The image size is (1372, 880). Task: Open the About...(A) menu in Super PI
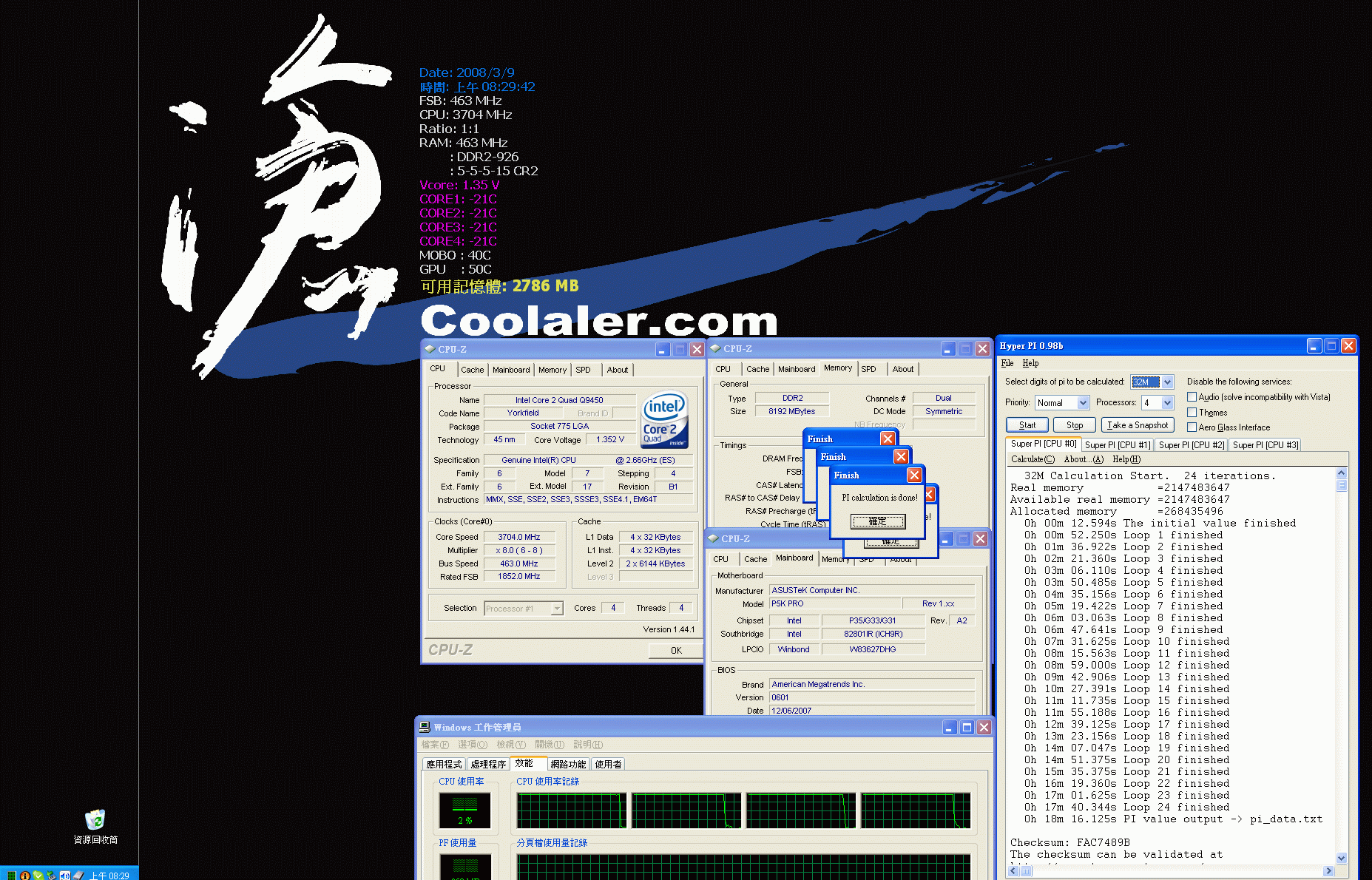pyautogui.click(x=1084, y=459)
